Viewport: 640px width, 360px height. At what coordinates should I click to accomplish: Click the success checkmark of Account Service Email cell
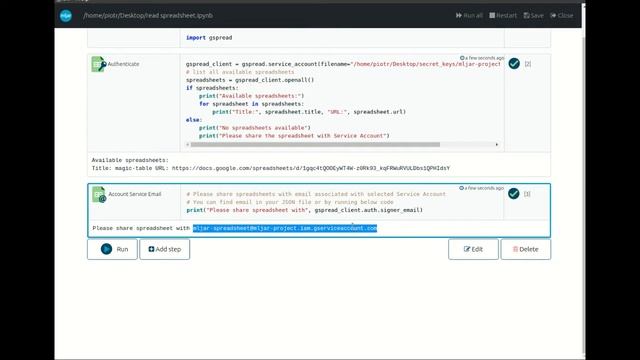513,193
